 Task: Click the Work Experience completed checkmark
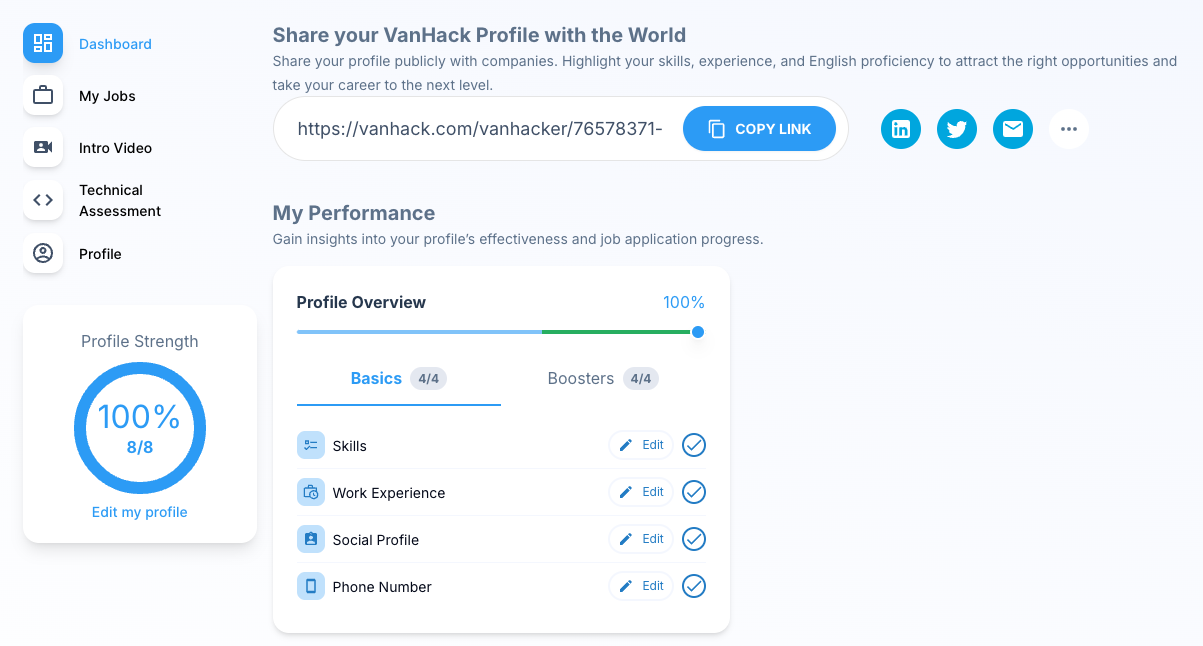click(x=694, y=492)
